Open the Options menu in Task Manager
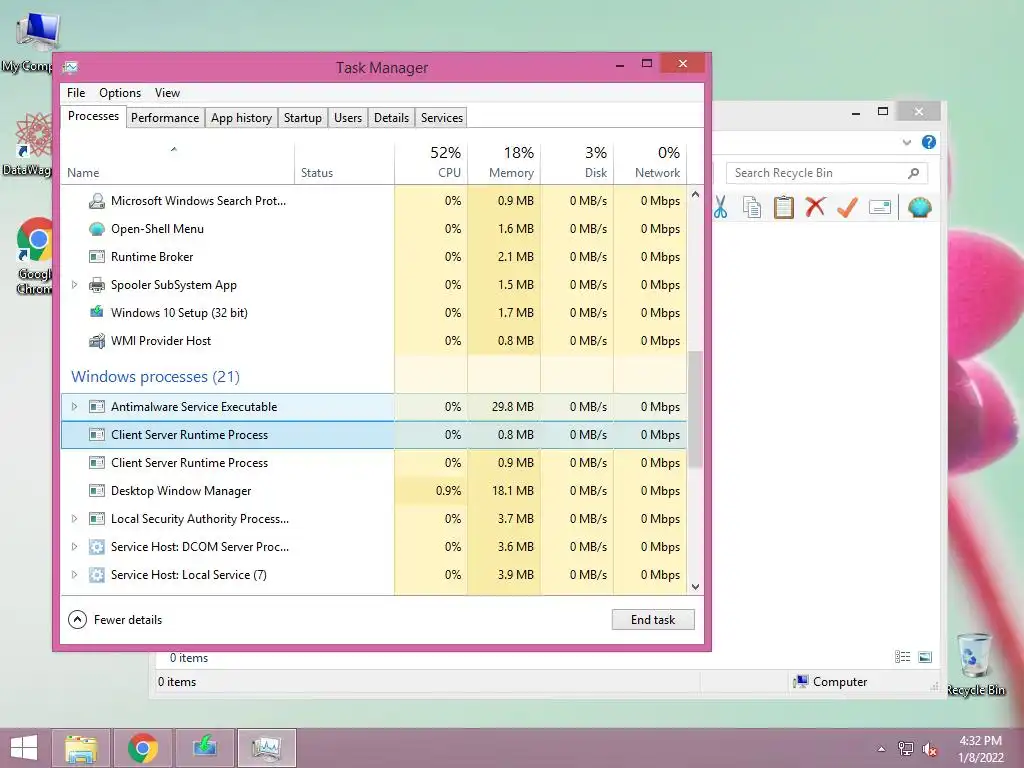 (x=120, y=93)
